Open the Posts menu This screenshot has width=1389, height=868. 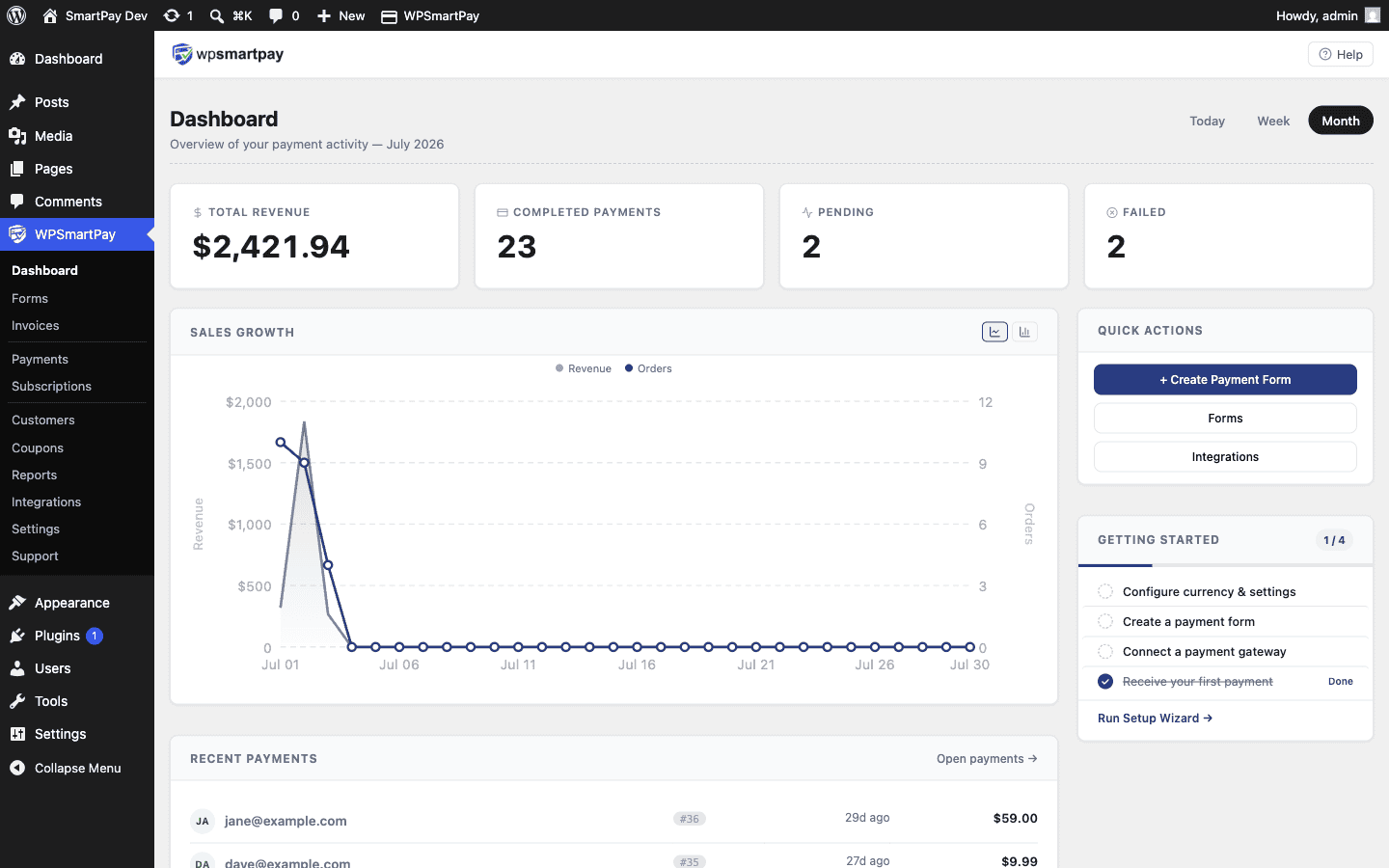[77, 102]
